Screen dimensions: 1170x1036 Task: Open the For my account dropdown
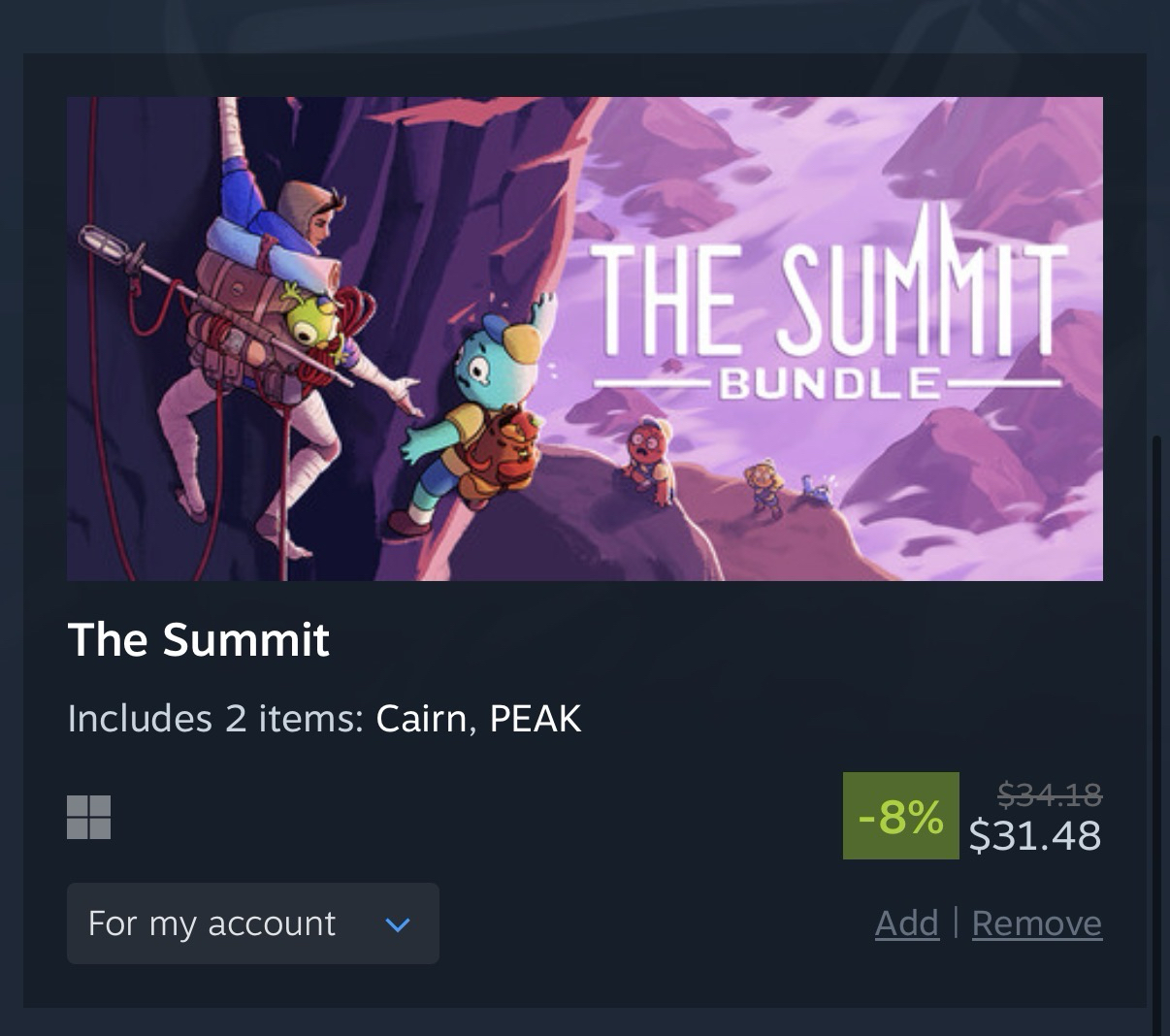click(253, 923)
